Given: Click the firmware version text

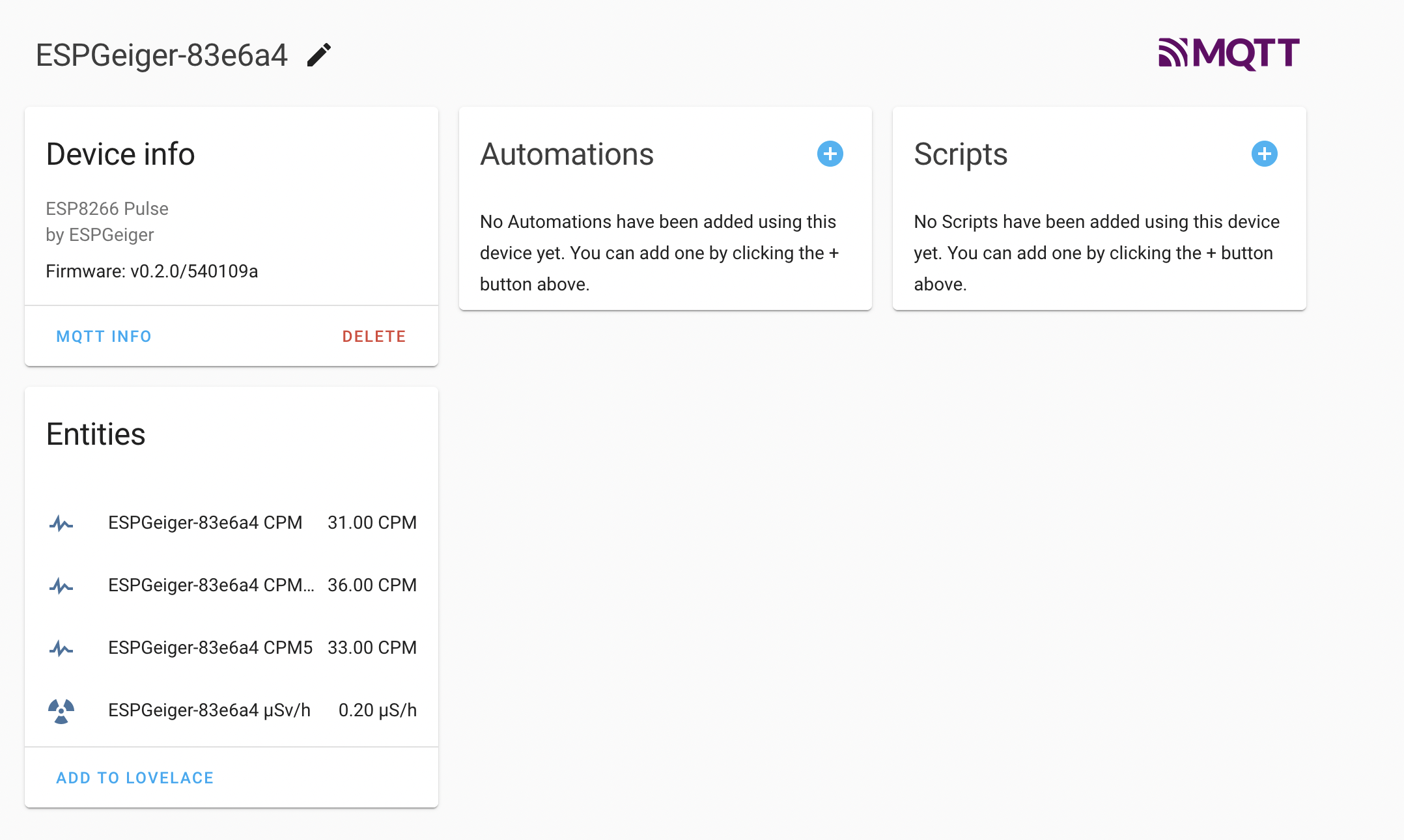Looking at the screenshot, I should pos(152,272).
